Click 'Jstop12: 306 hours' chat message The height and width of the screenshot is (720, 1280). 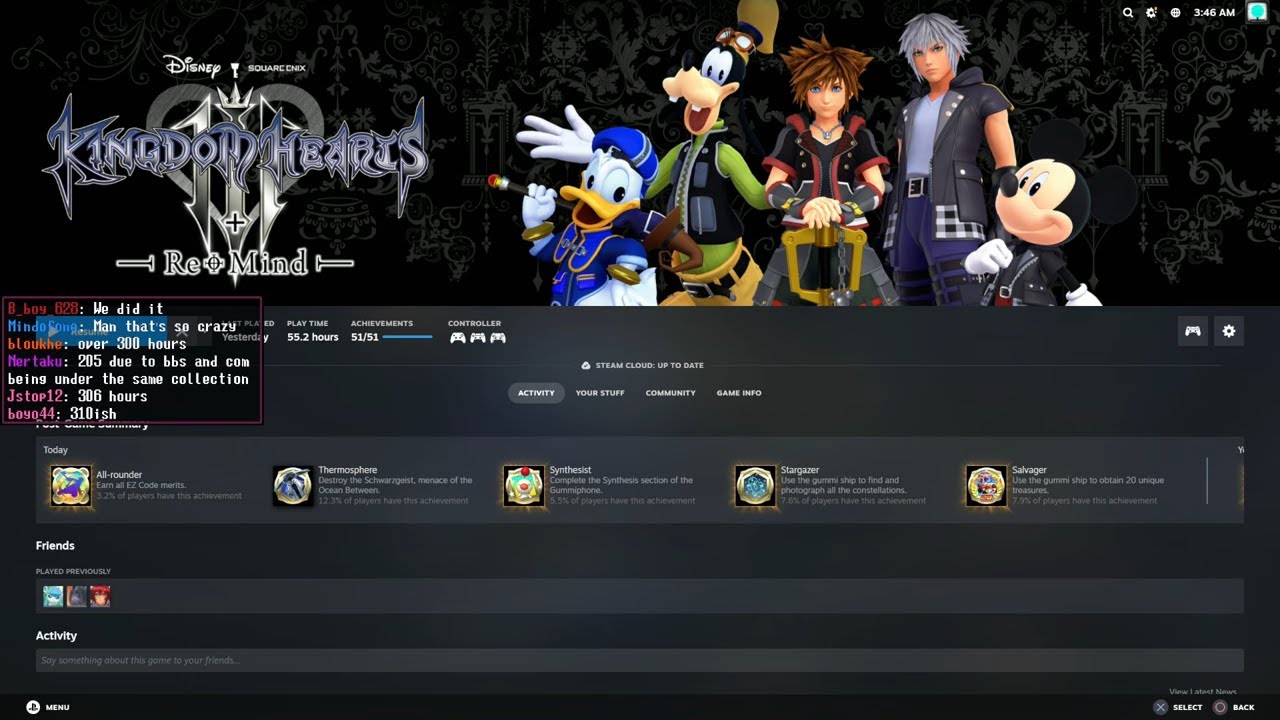77,396
